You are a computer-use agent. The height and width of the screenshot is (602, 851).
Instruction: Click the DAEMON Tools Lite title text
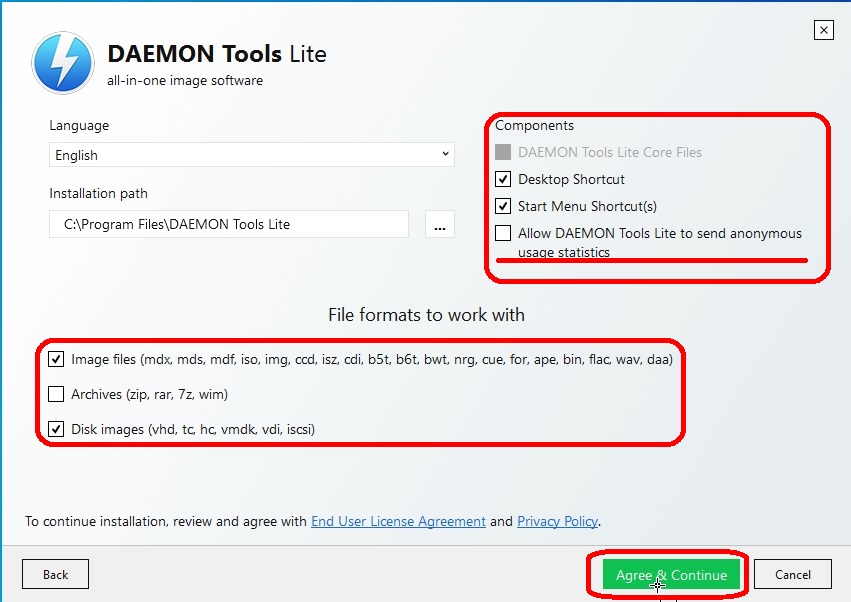tap(217, 54)
